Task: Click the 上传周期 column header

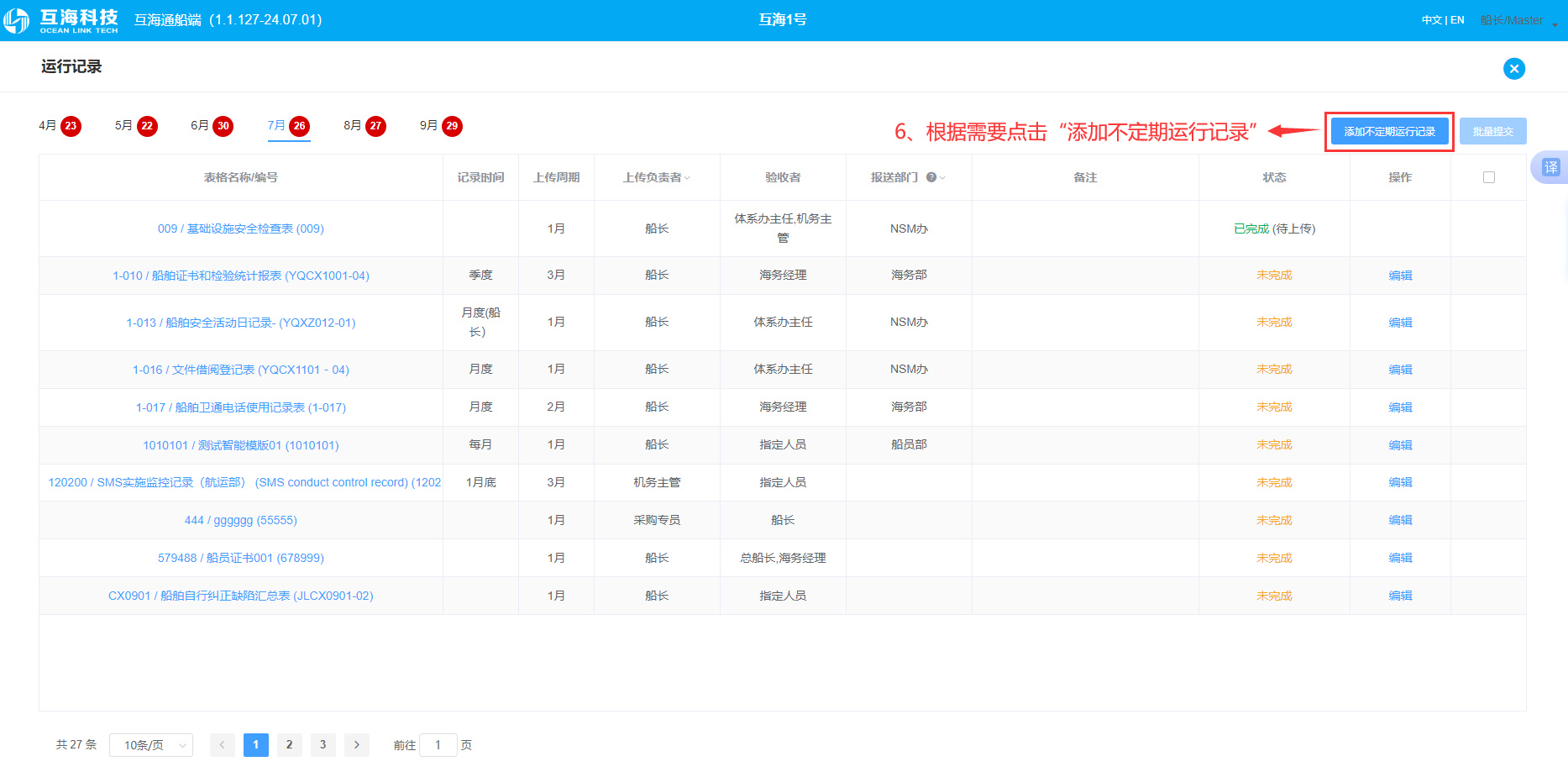Action: (556, 177)
